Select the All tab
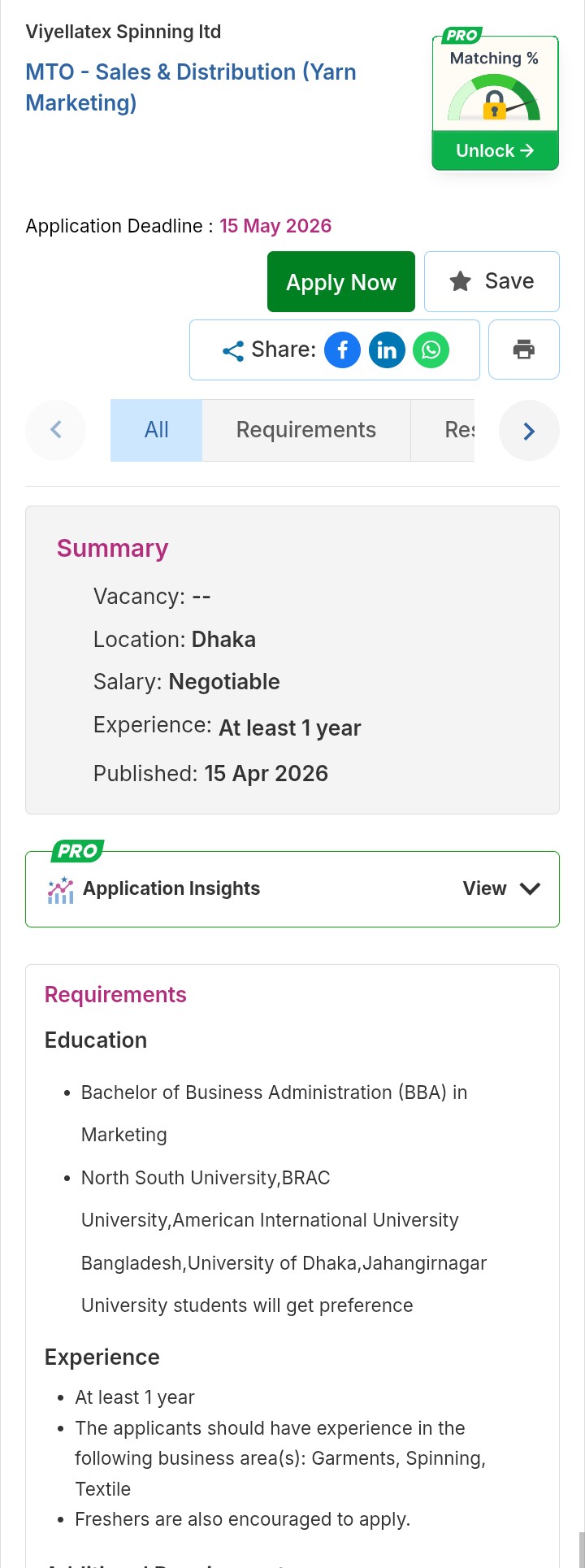 (x=156, y=430)
